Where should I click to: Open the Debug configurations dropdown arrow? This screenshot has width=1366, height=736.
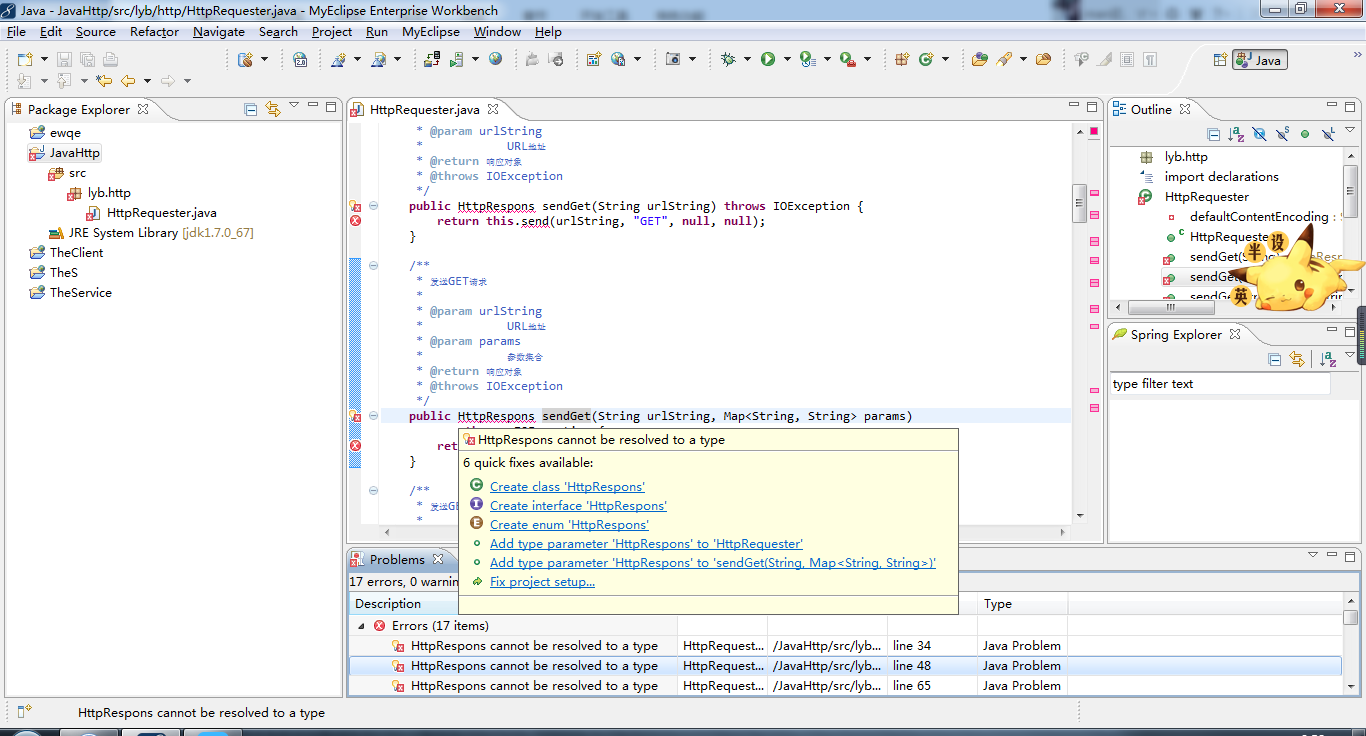747,60
